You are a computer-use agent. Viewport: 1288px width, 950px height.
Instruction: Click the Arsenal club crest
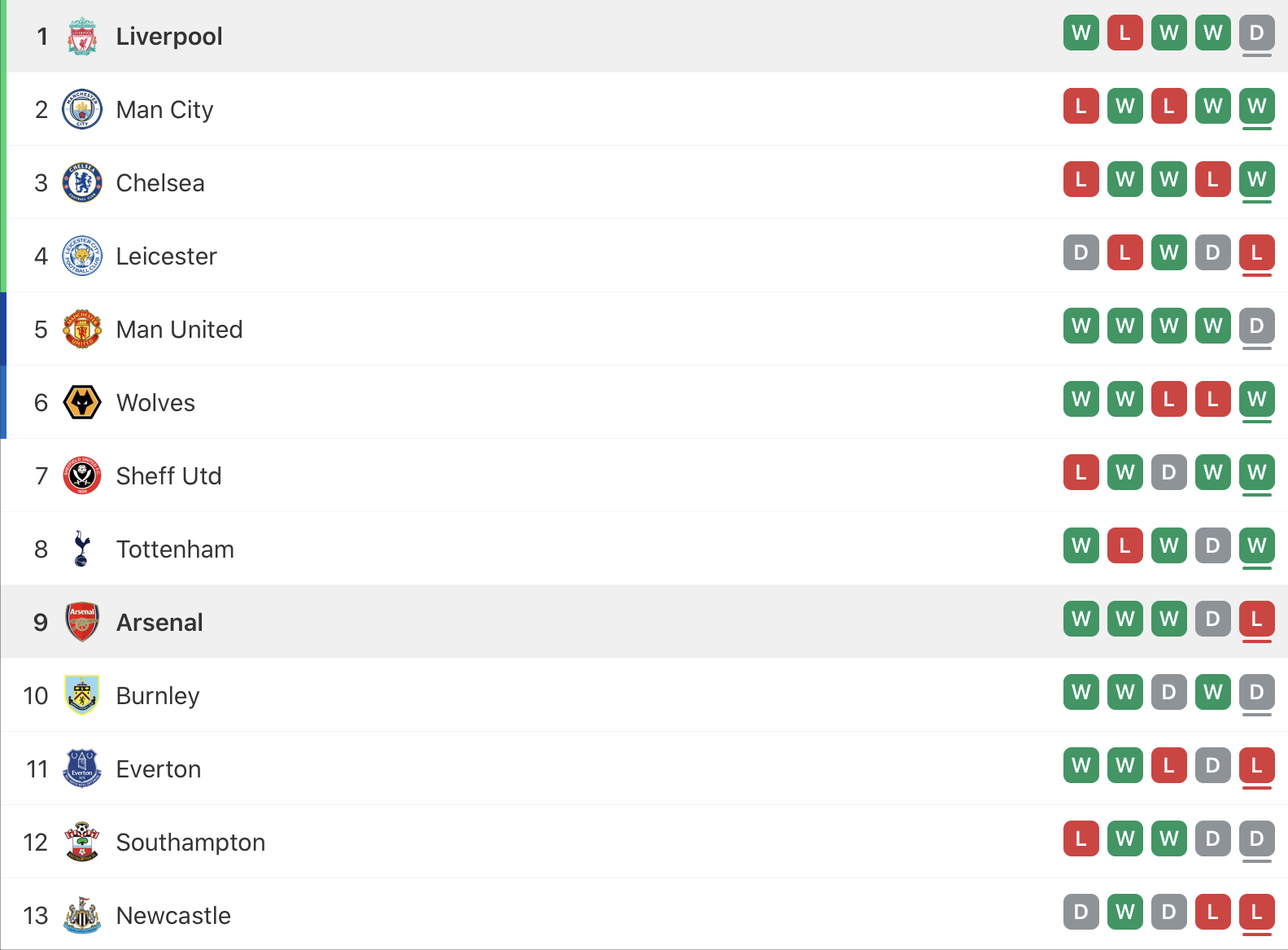click(82, 622)
